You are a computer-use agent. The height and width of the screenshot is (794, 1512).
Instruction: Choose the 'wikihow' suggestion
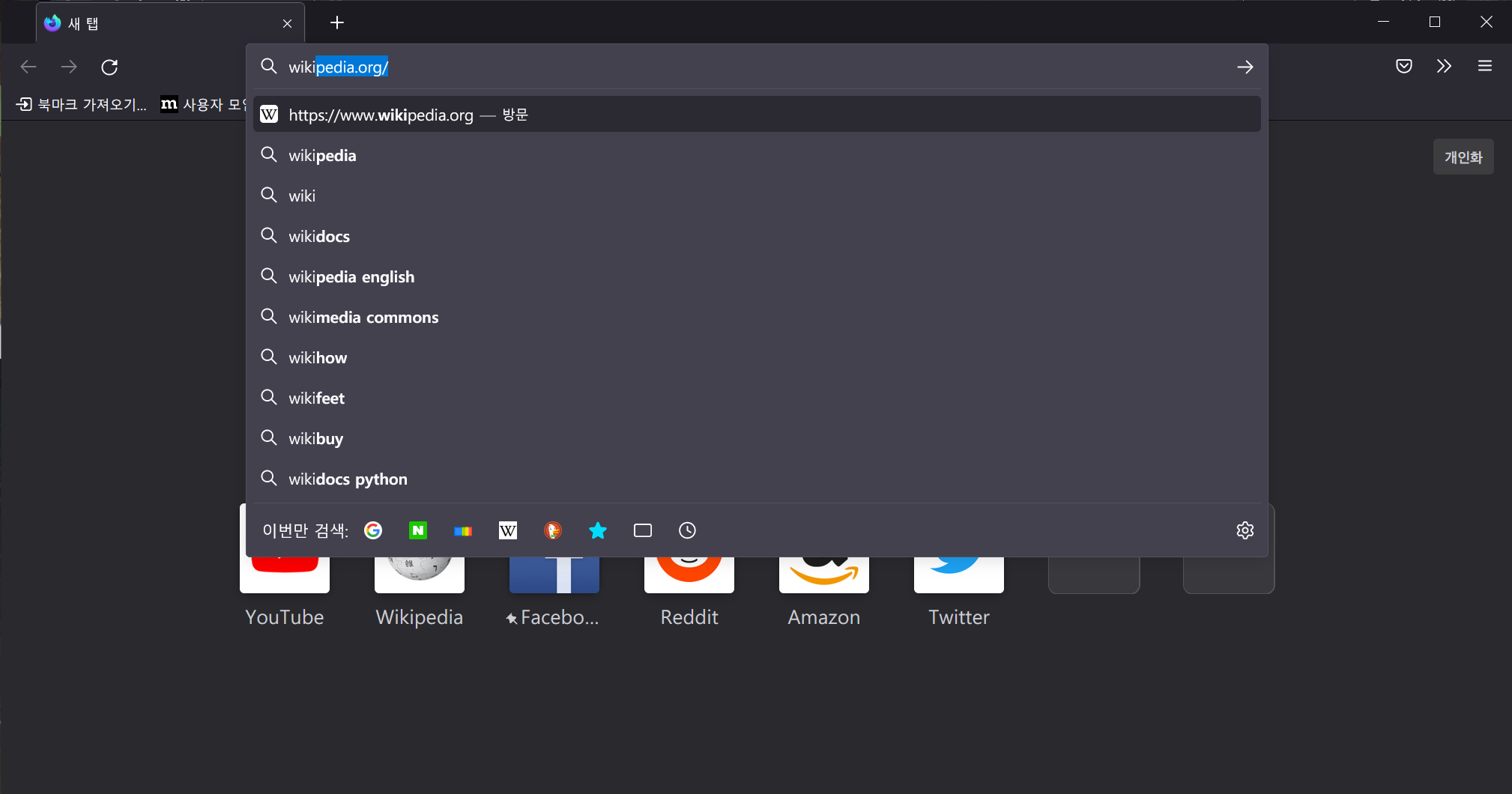[757, 357]
